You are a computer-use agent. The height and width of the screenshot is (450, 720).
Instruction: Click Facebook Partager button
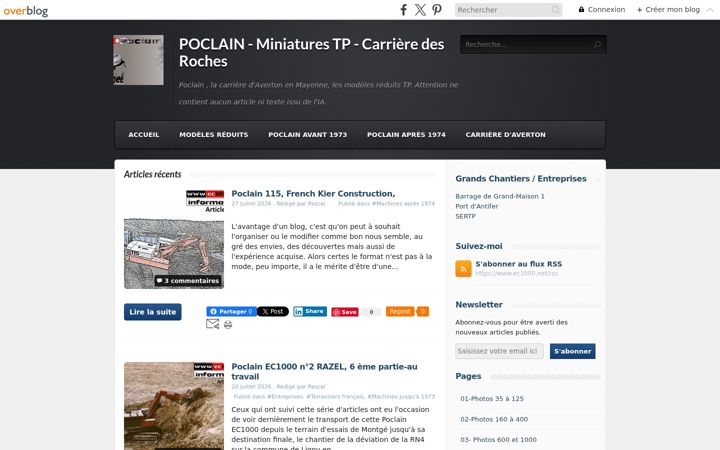pyautogui.click(x=231, y=311)
